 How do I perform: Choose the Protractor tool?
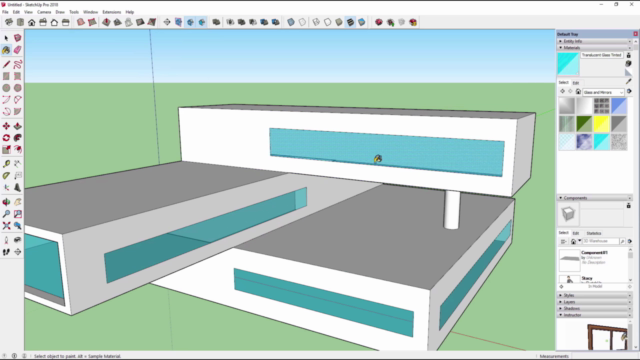pyautogui.click(x=6, y=176)
